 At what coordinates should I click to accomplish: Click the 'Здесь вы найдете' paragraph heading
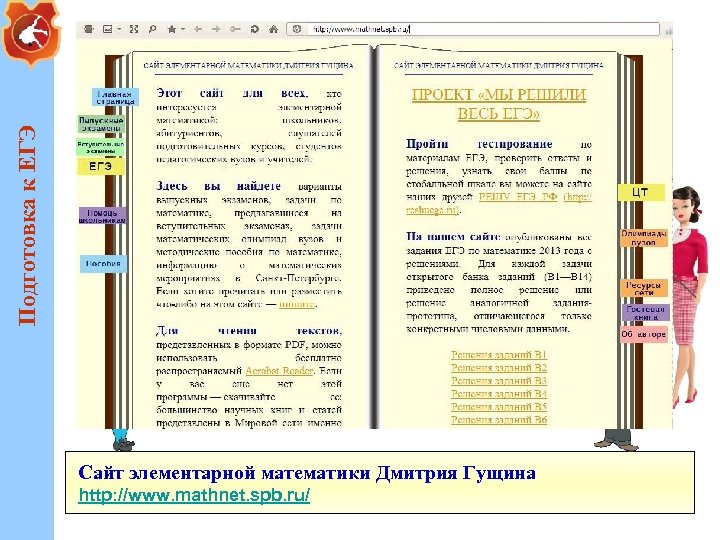[218, 186]
